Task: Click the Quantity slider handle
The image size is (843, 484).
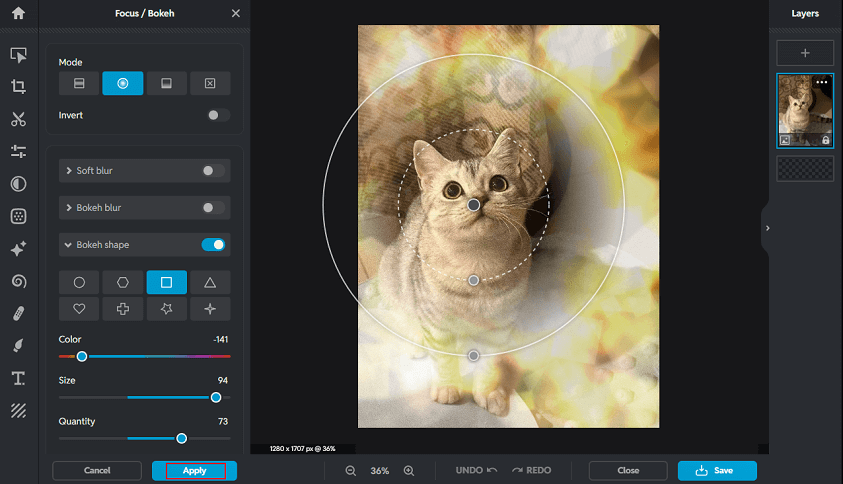Action: tap(182, 438)
